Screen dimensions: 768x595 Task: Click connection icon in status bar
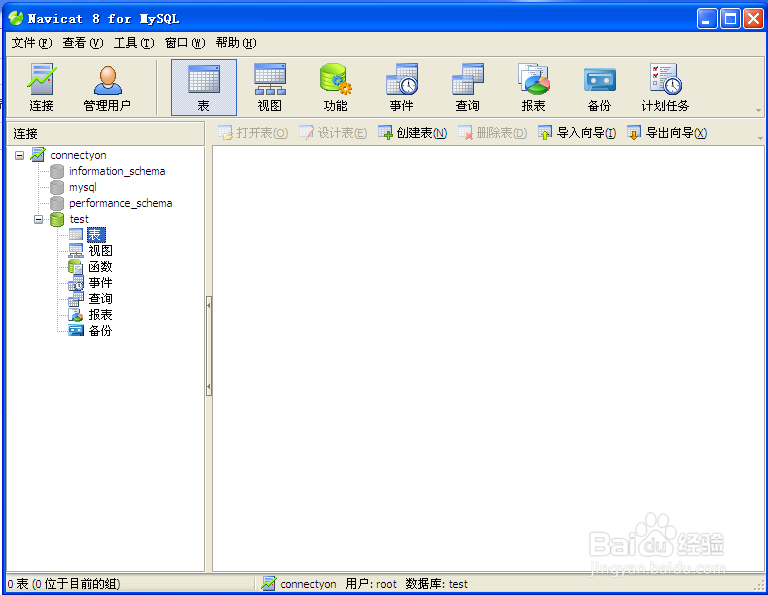coord(268,584)
